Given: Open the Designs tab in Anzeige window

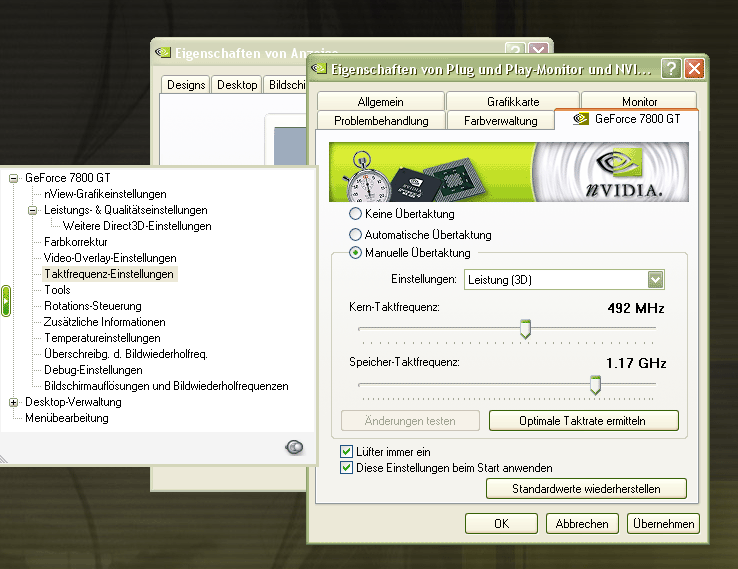Looking at the screenshot, I should pos(186,85).
